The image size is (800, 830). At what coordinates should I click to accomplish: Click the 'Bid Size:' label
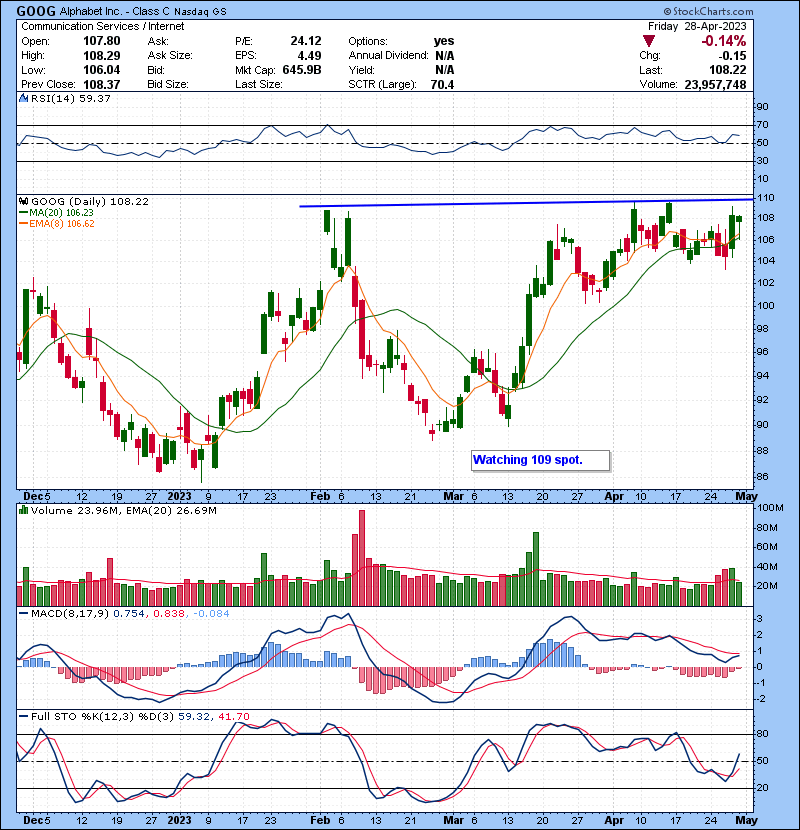[x=168, y=84]
